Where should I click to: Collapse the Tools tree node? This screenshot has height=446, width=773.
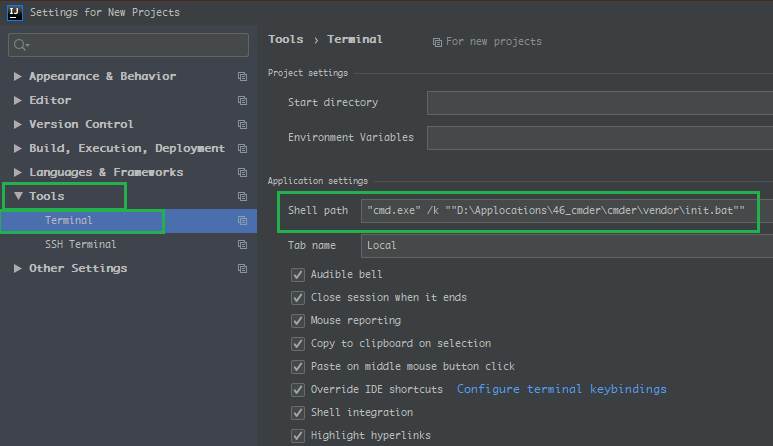tap(18, 196)
